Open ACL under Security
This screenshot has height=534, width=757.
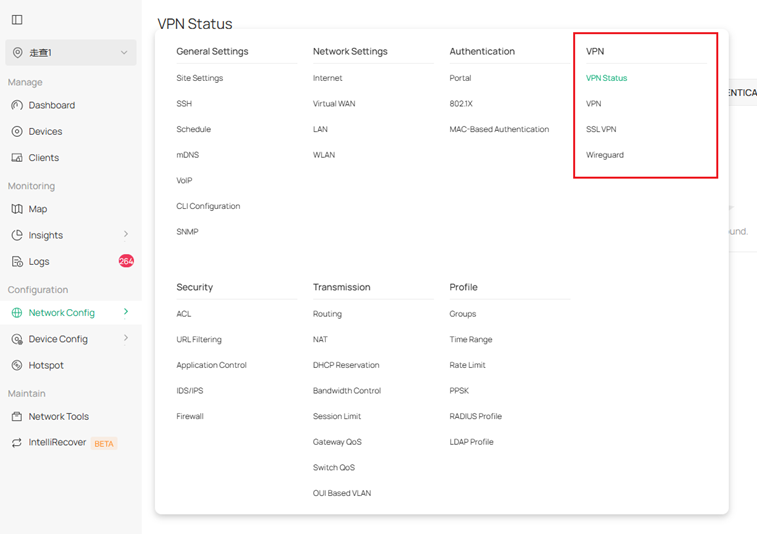click(184, 314)
